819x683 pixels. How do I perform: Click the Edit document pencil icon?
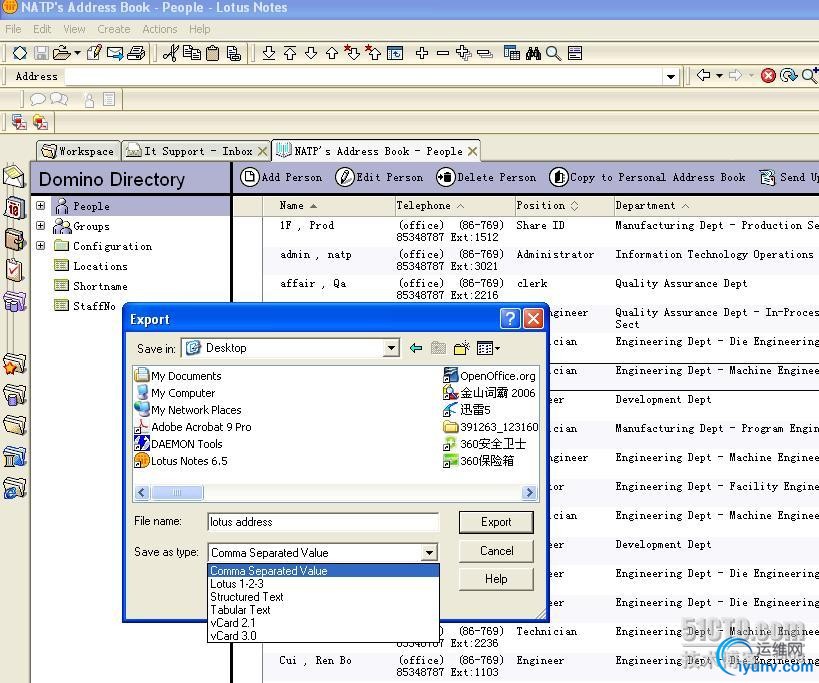click(x=95, y=53)
